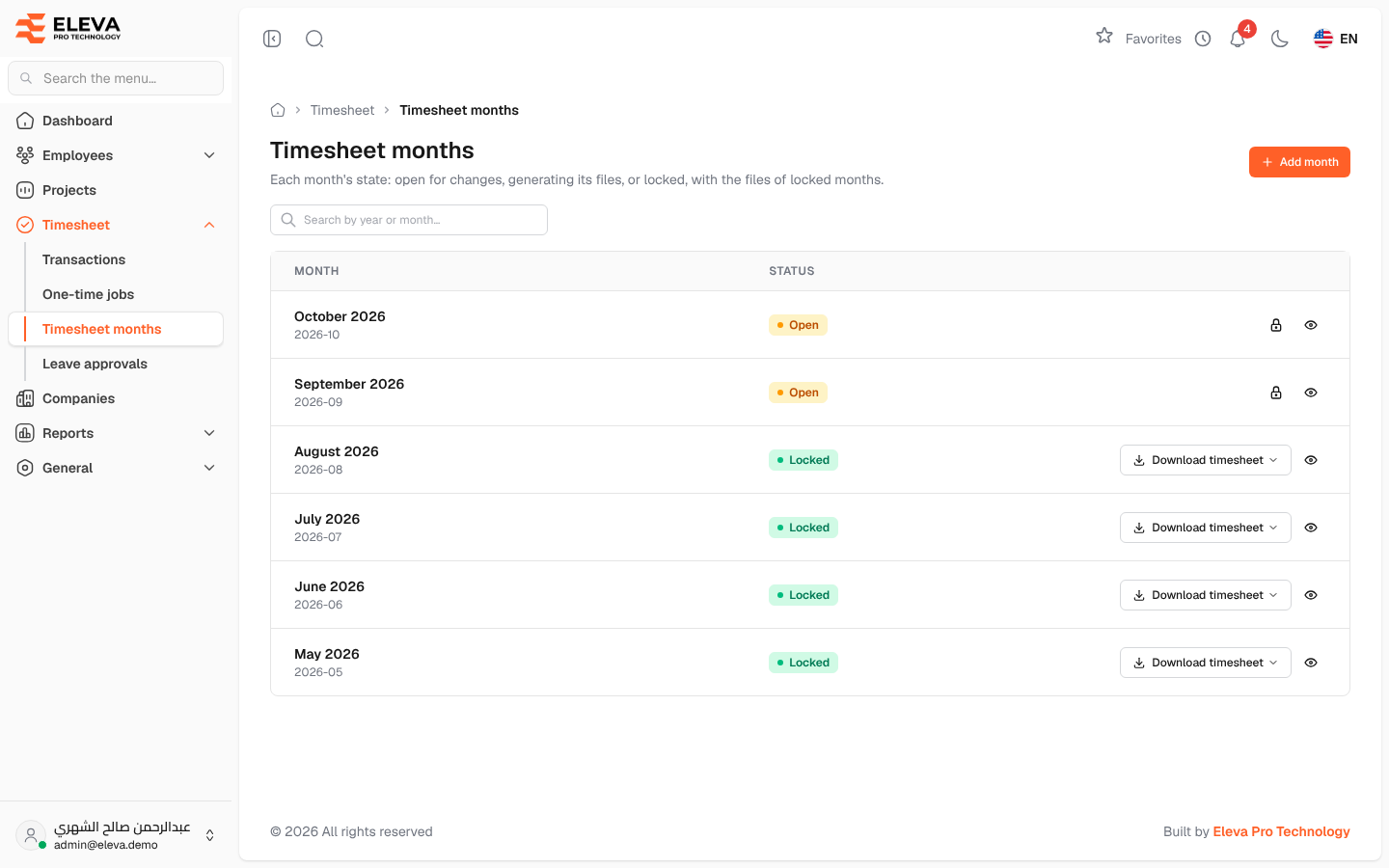This screenshot has width=1389, height=868.
Task: Open the EN language selector
Action: pyautogui.click(x=1336, y=39)
